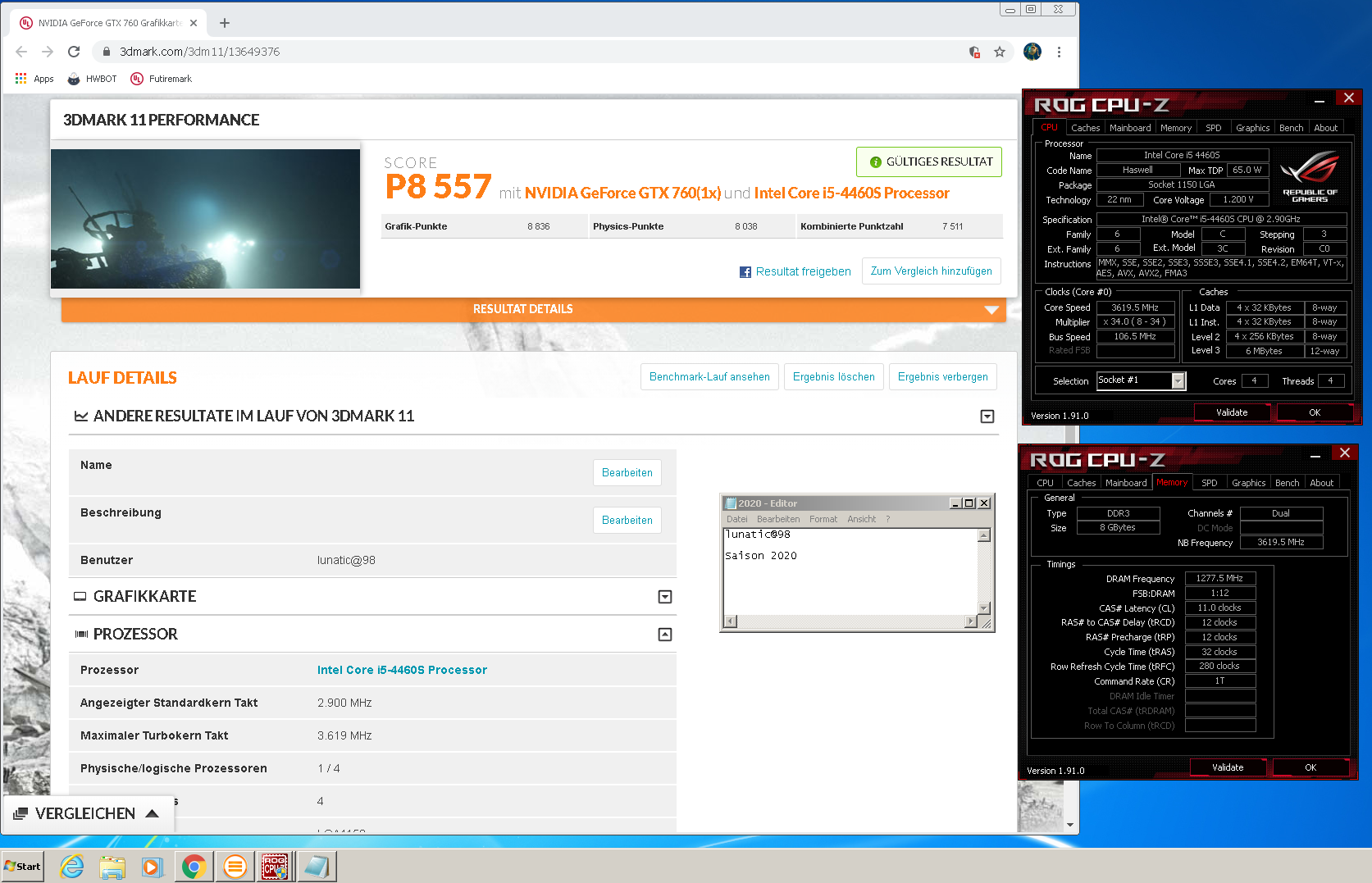Click Validate in the upper CPU-Z window
Image resolution: width=1372 pixels, height=883 pixels.
(x=1231, y=412)
